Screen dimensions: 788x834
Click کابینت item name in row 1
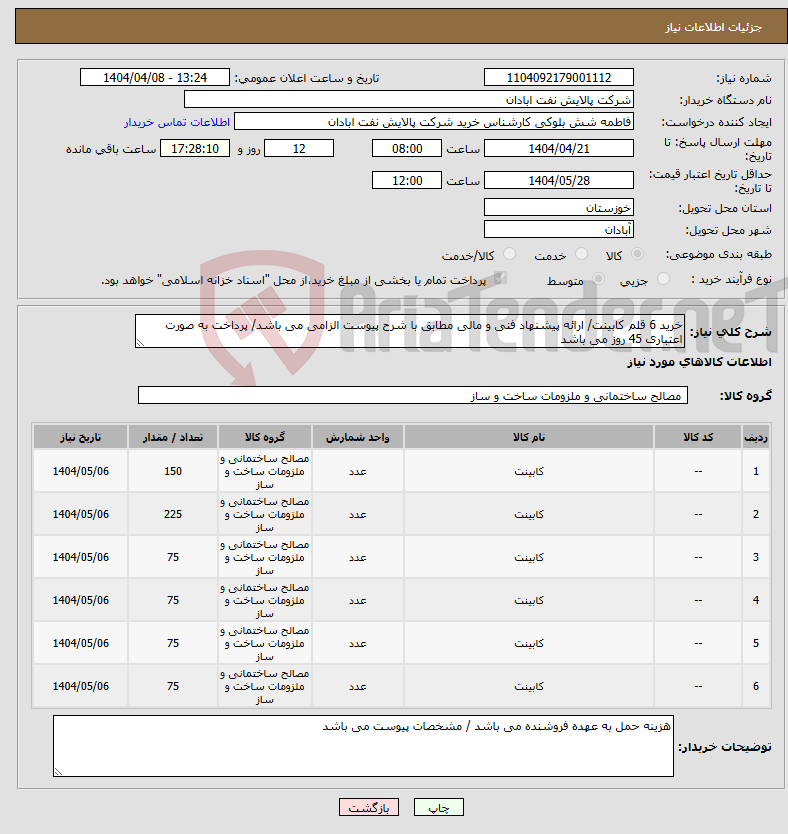click(529, 471)
